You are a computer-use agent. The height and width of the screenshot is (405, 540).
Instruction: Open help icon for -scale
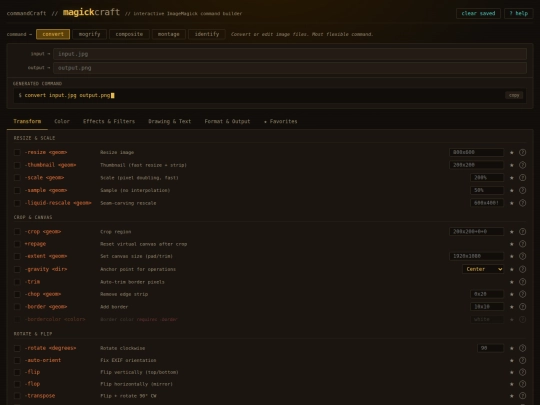coord(522,178)
